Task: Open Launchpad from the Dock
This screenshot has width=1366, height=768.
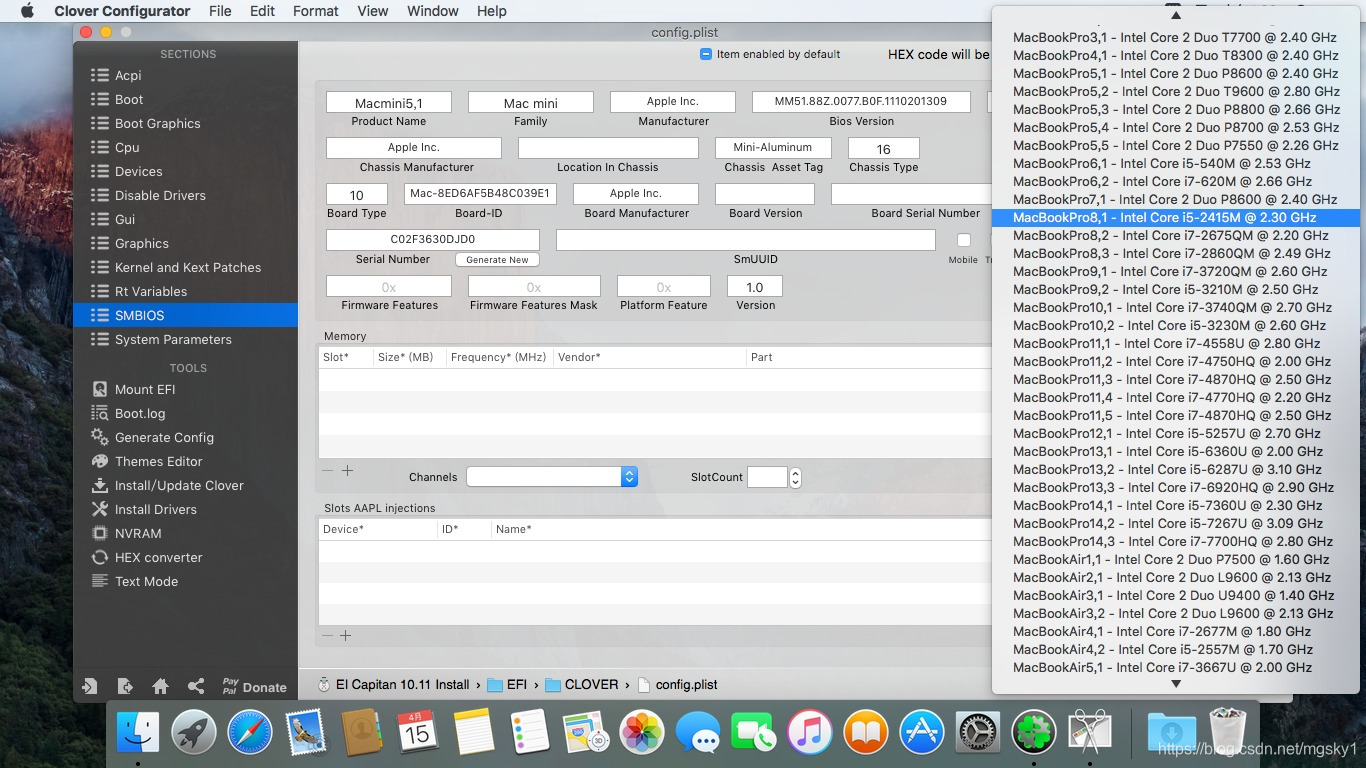Action: point(194,733)
